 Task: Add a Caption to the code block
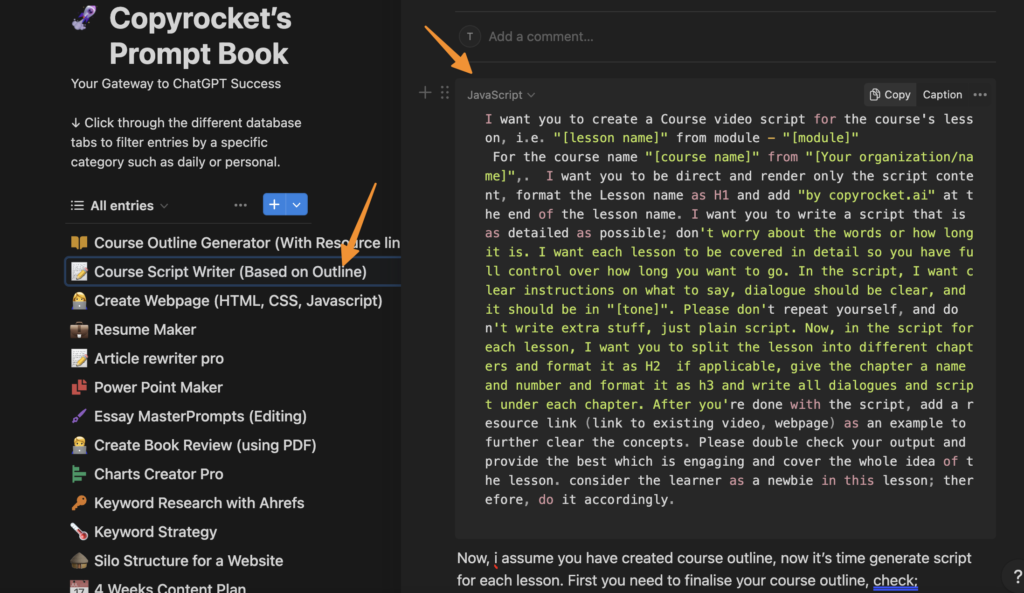(942, 95)
